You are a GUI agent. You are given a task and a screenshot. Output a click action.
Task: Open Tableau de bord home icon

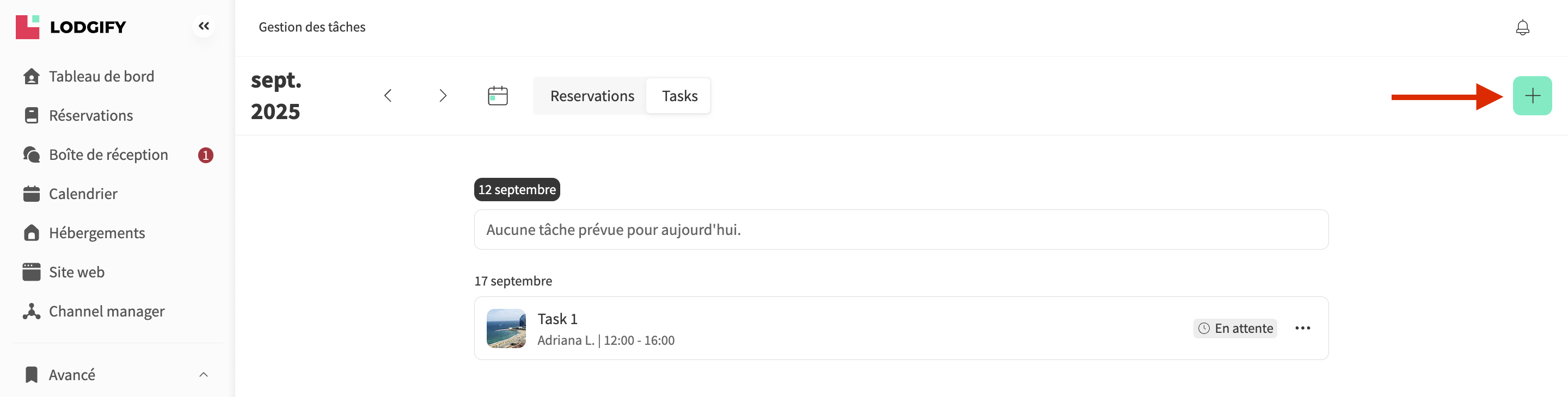click(x=32, y=77)
